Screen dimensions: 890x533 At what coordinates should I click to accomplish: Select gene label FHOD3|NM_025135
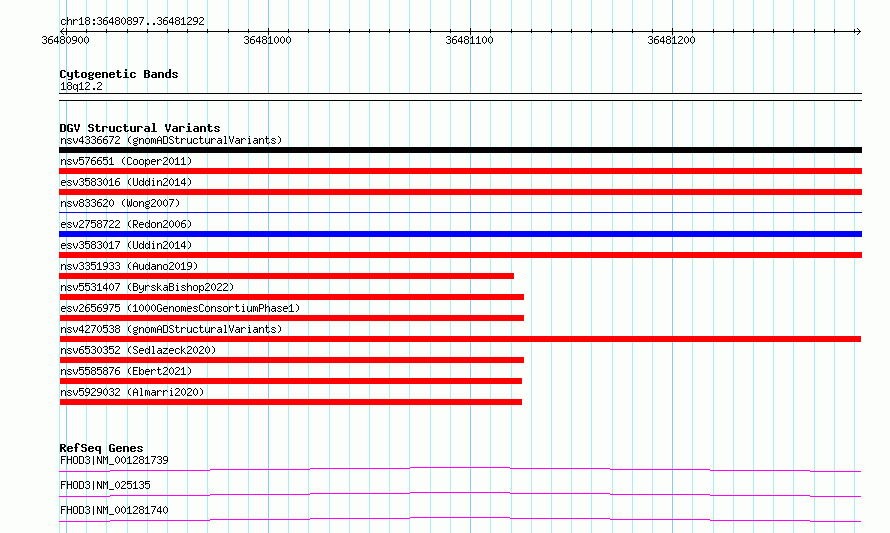105,485
